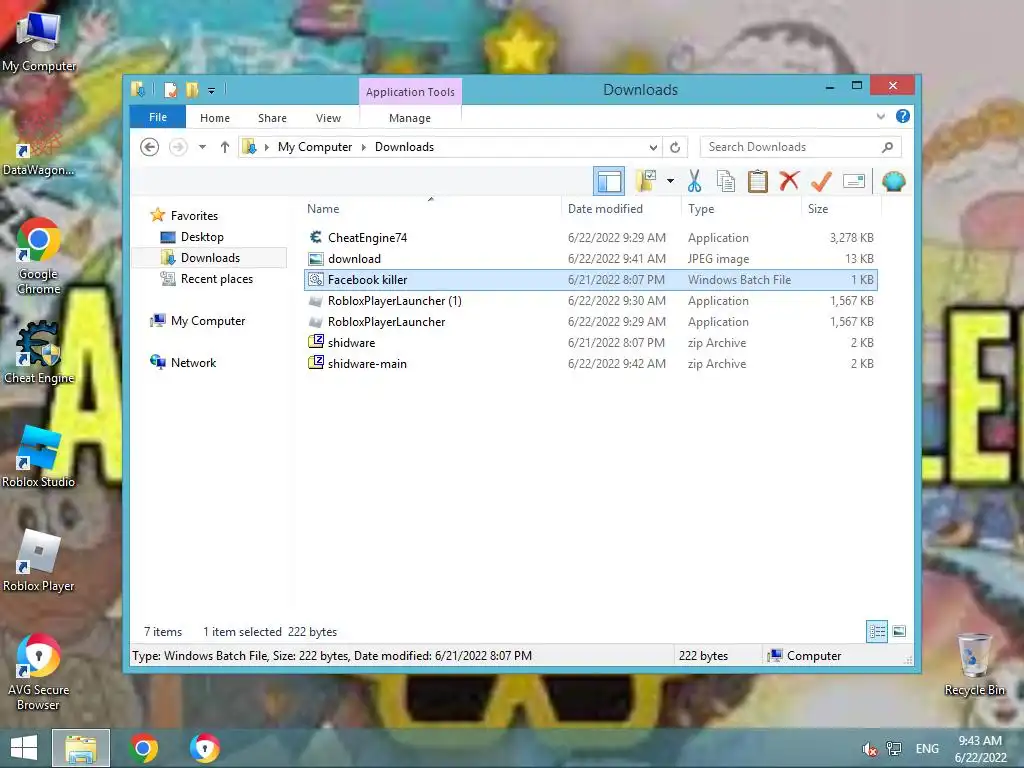Toggle the preview pane layout button
The height and width of the screenshot is (768, 1024).
coord(609,181)
